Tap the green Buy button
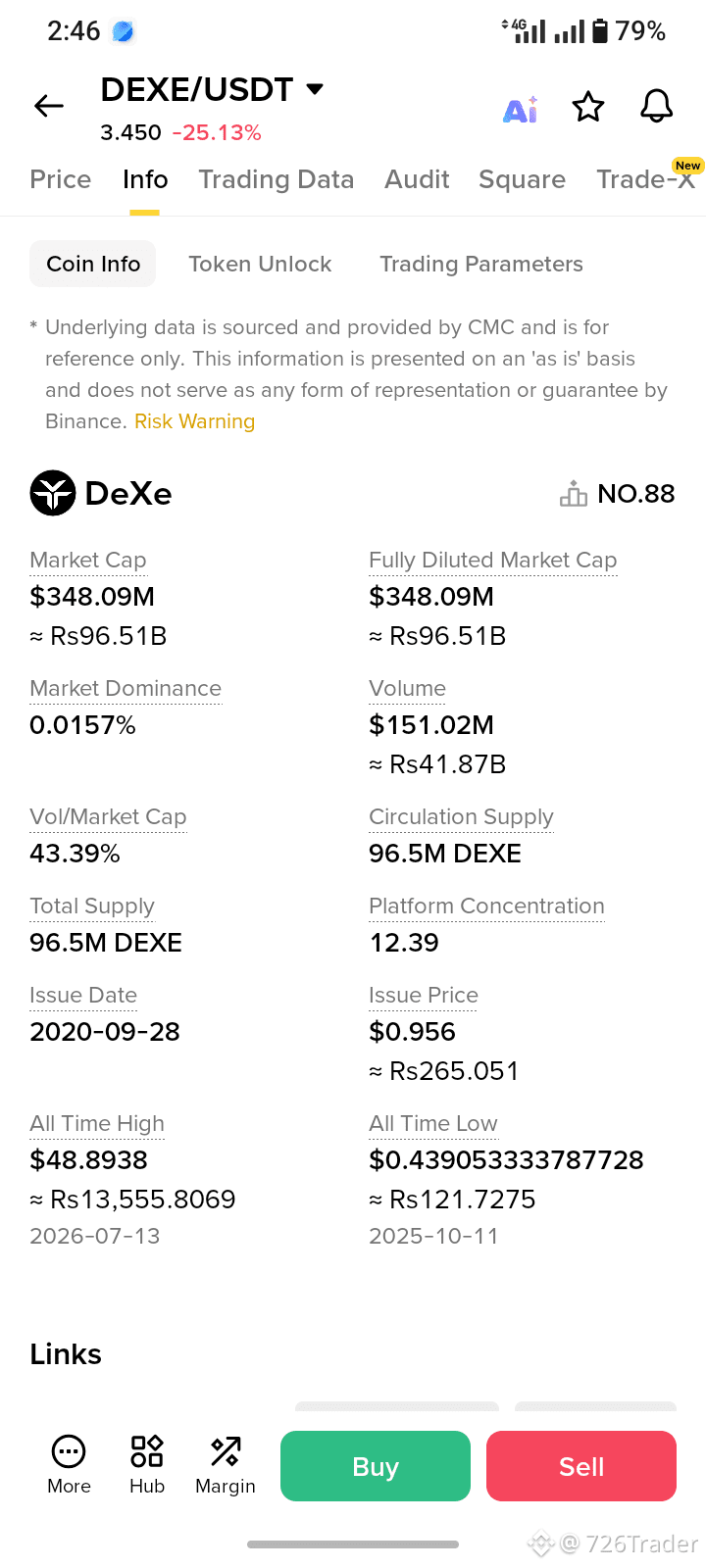Viewport: 706px width, 1568px height. (x=376, y=1466)
